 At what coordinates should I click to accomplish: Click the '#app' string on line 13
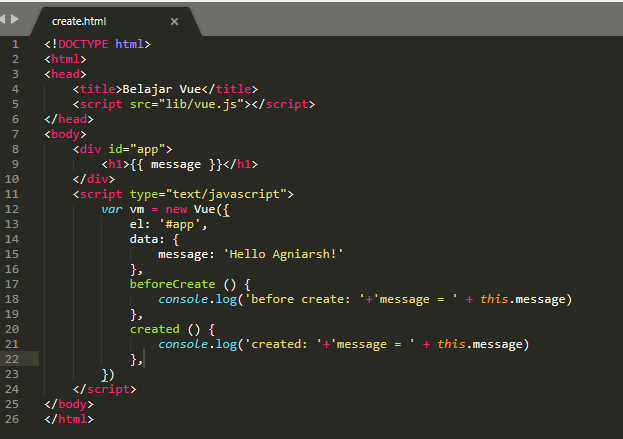tap(180, 224)
